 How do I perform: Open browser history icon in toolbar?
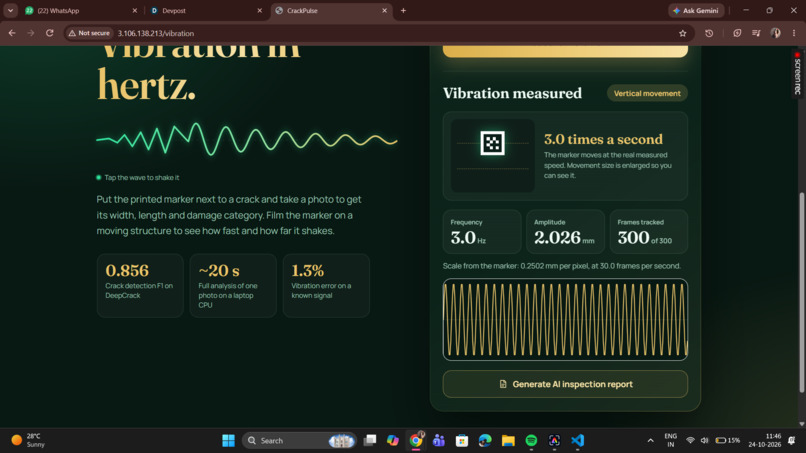pos(709,33)
